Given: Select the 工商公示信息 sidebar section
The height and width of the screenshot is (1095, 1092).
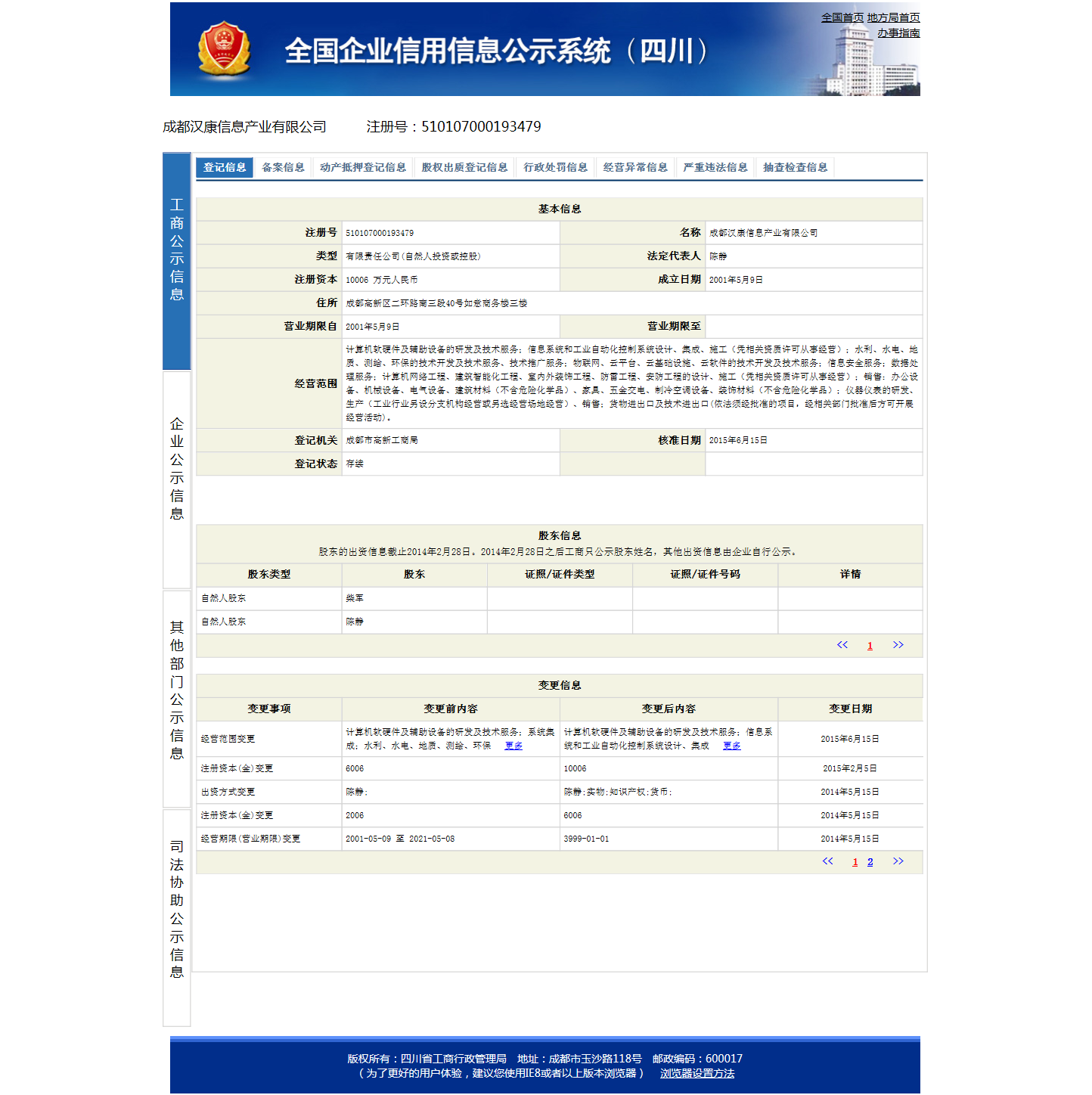Looking at the screenshot, I should click(x=176, y=261).
